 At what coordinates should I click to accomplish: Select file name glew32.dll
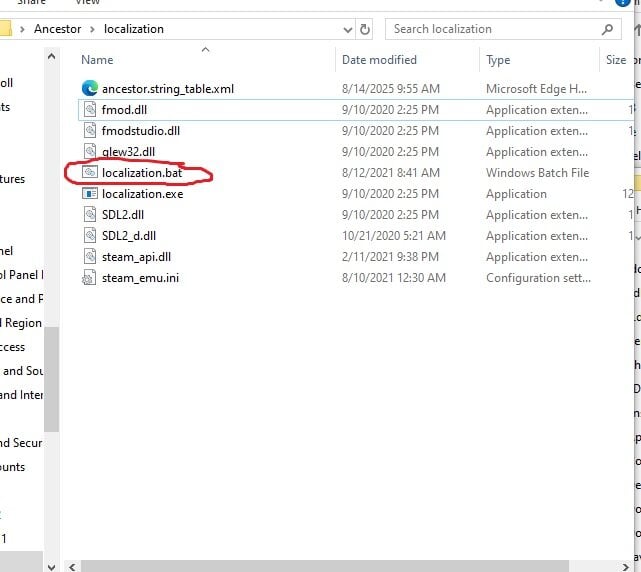pyautogui.click(x=128, y=152)
